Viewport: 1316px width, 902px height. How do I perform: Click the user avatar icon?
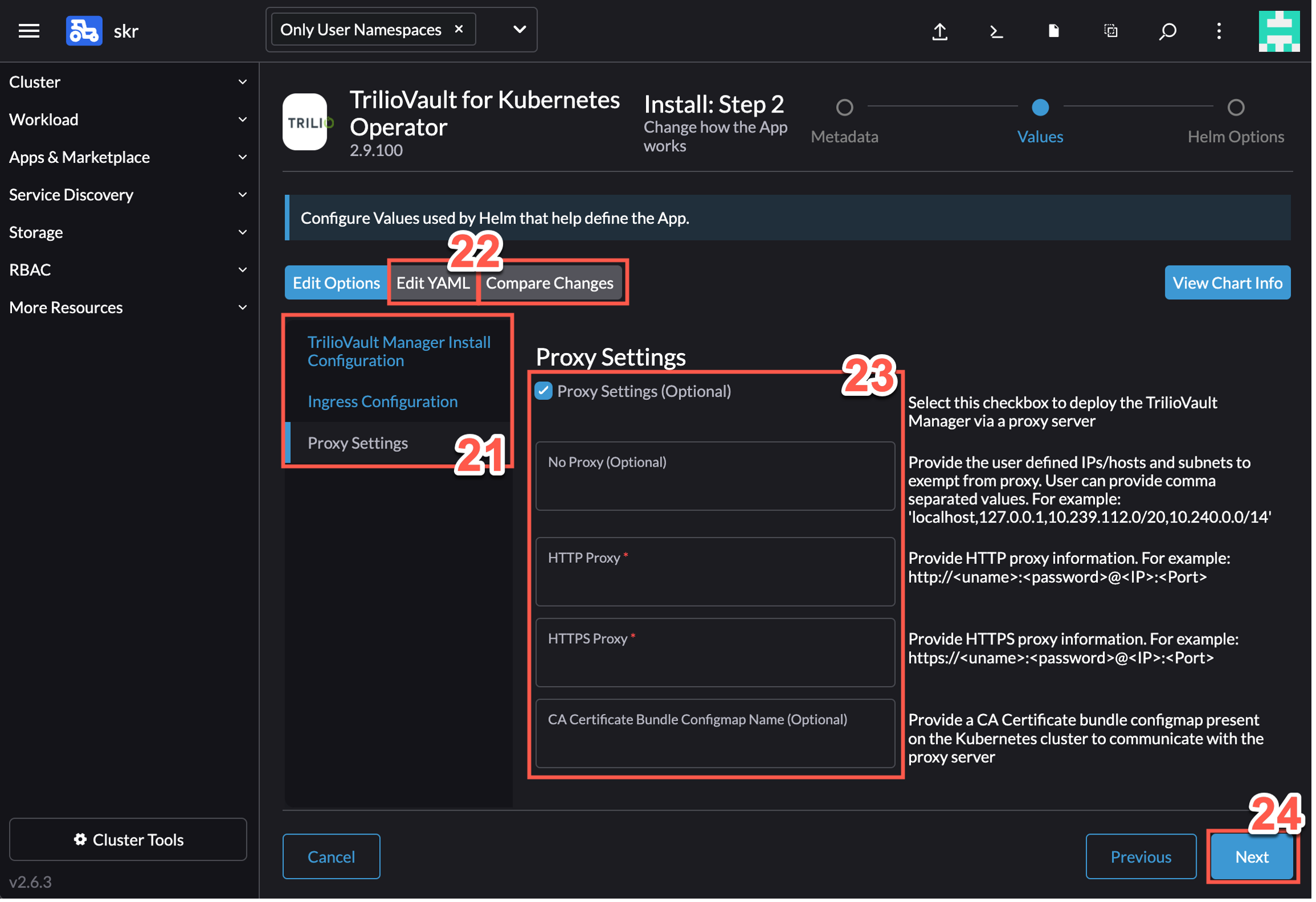pyautogui.click(x=1278, y=31)
